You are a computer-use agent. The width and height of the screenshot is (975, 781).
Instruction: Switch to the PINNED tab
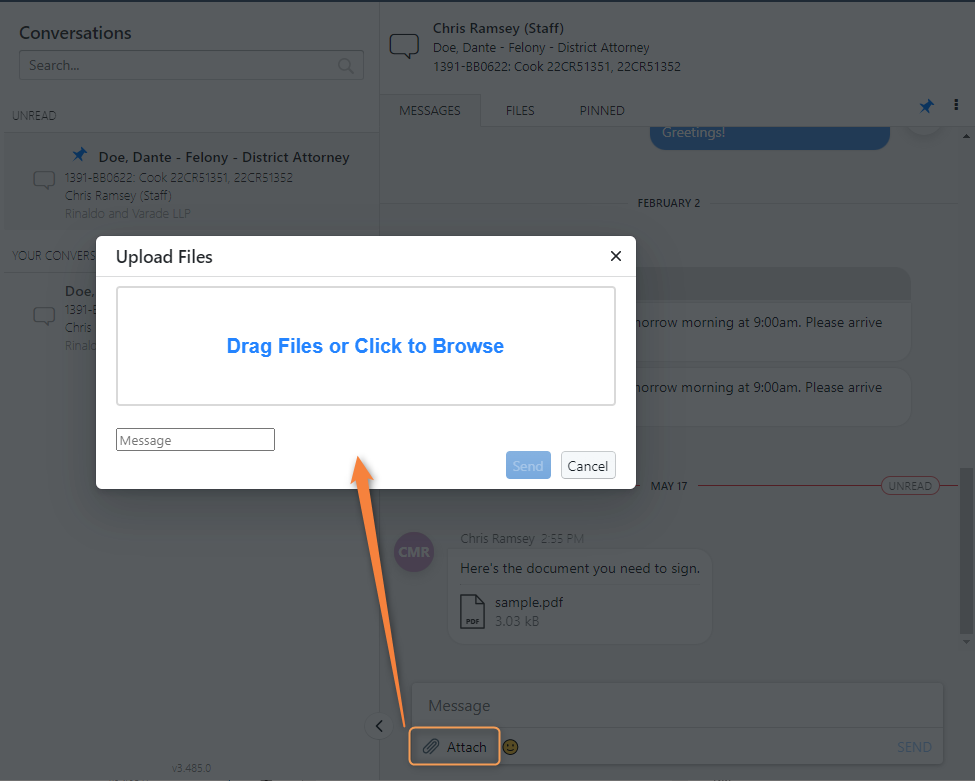tap(602, 111)
